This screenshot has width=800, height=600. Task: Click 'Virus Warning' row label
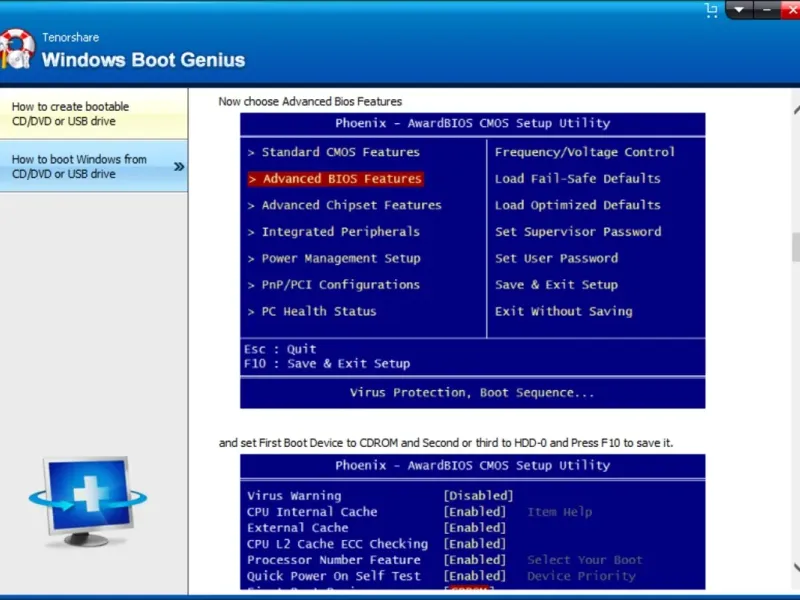point(294,496)
